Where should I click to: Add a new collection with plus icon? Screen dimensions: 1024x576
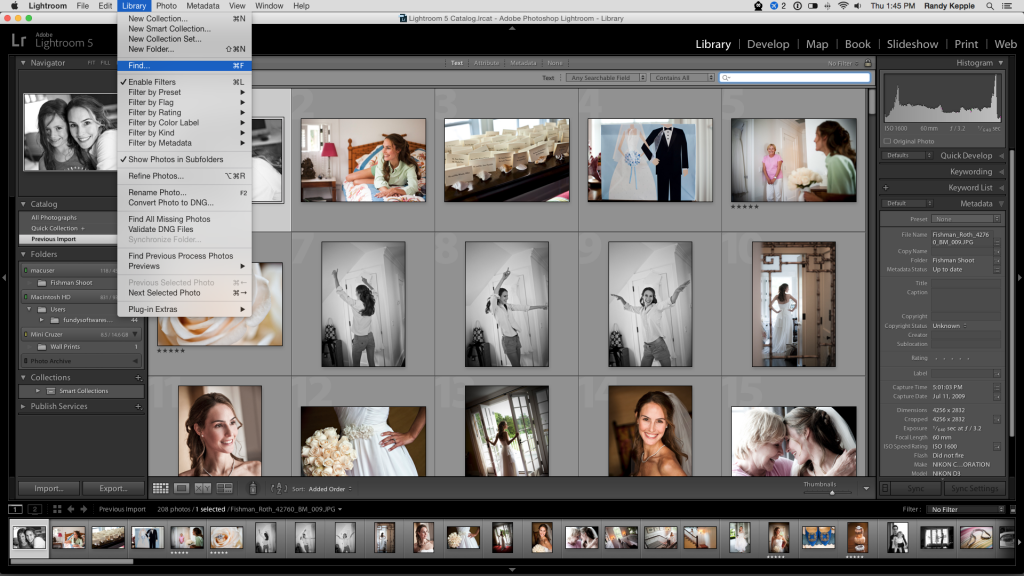(x=138, y=377)
